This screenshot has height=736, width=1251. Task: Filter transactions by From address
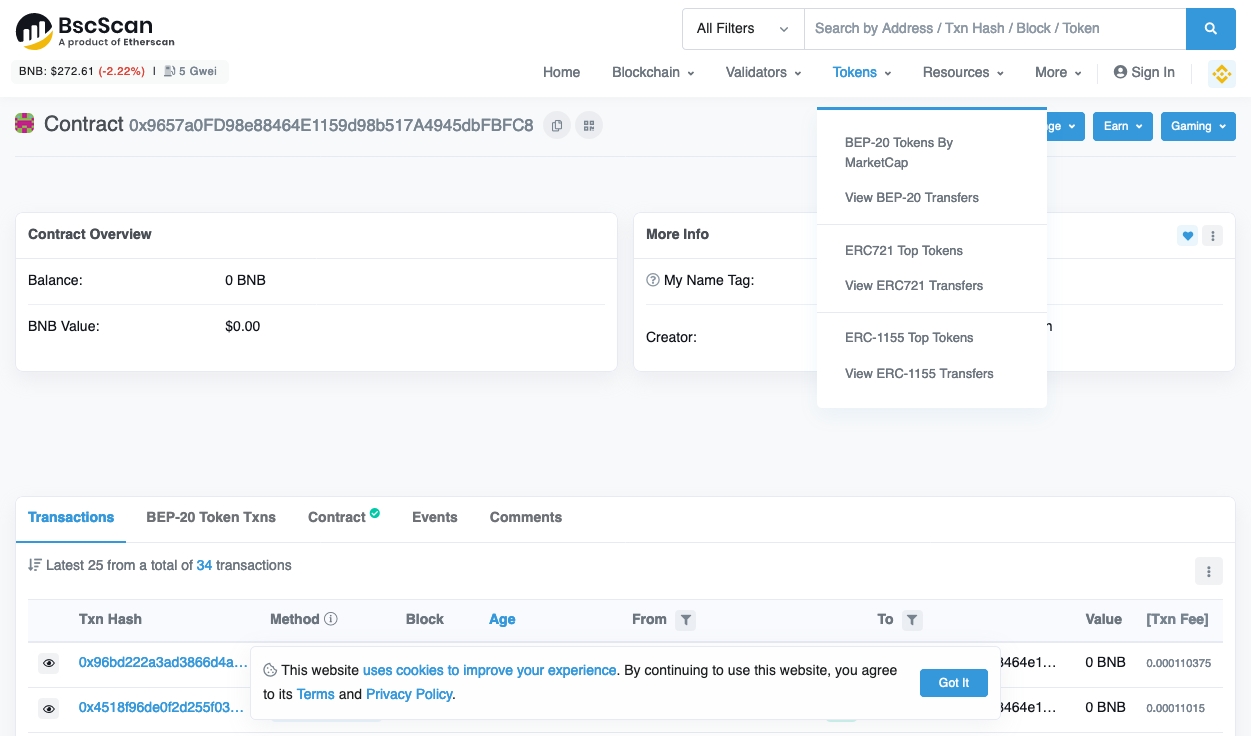coord(686,620)
